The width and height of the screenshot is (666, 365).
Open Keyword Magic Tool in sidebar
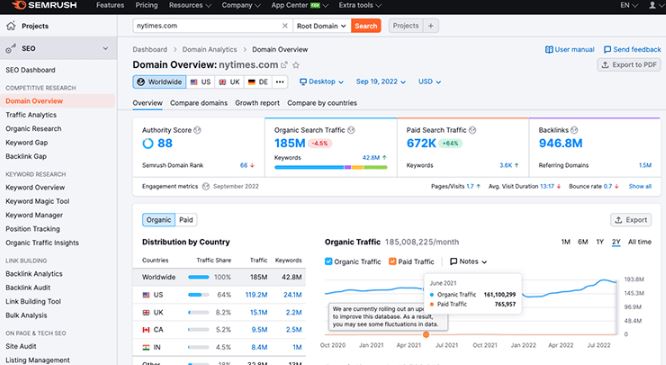coord(37,201)
